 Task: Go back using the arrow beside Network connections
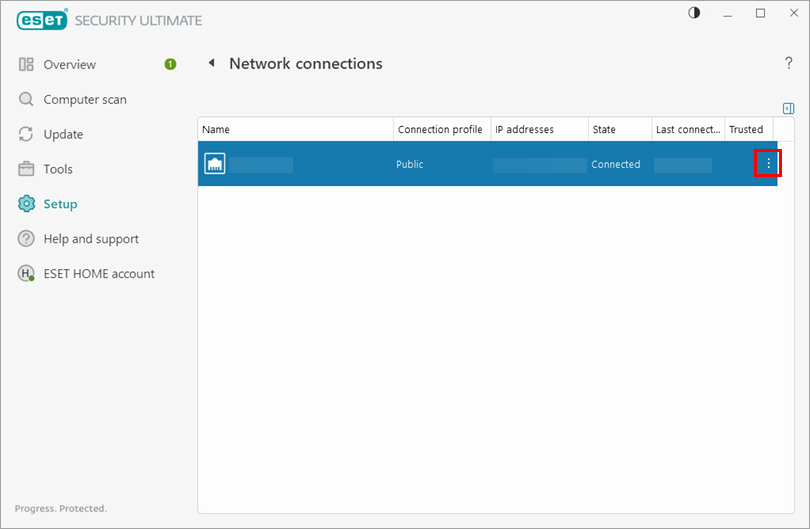point(211,64)
